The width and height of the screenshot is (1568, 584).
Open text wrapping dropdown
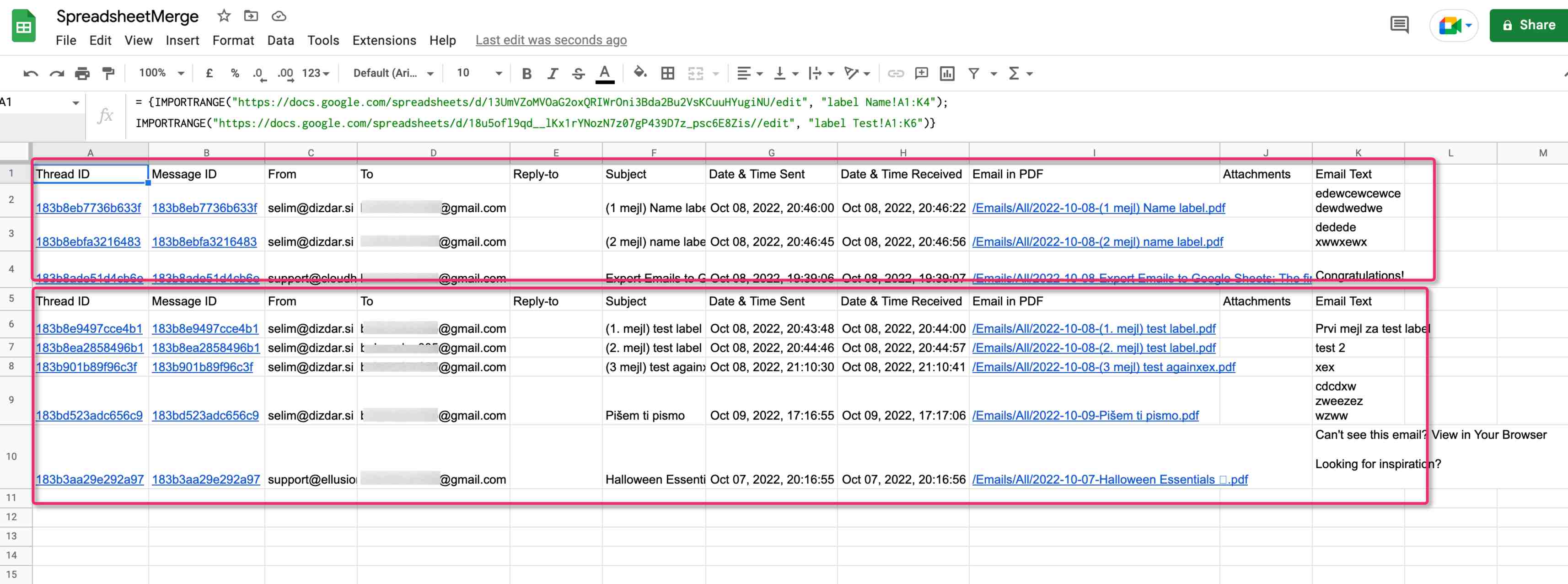(x=821, y=74)
